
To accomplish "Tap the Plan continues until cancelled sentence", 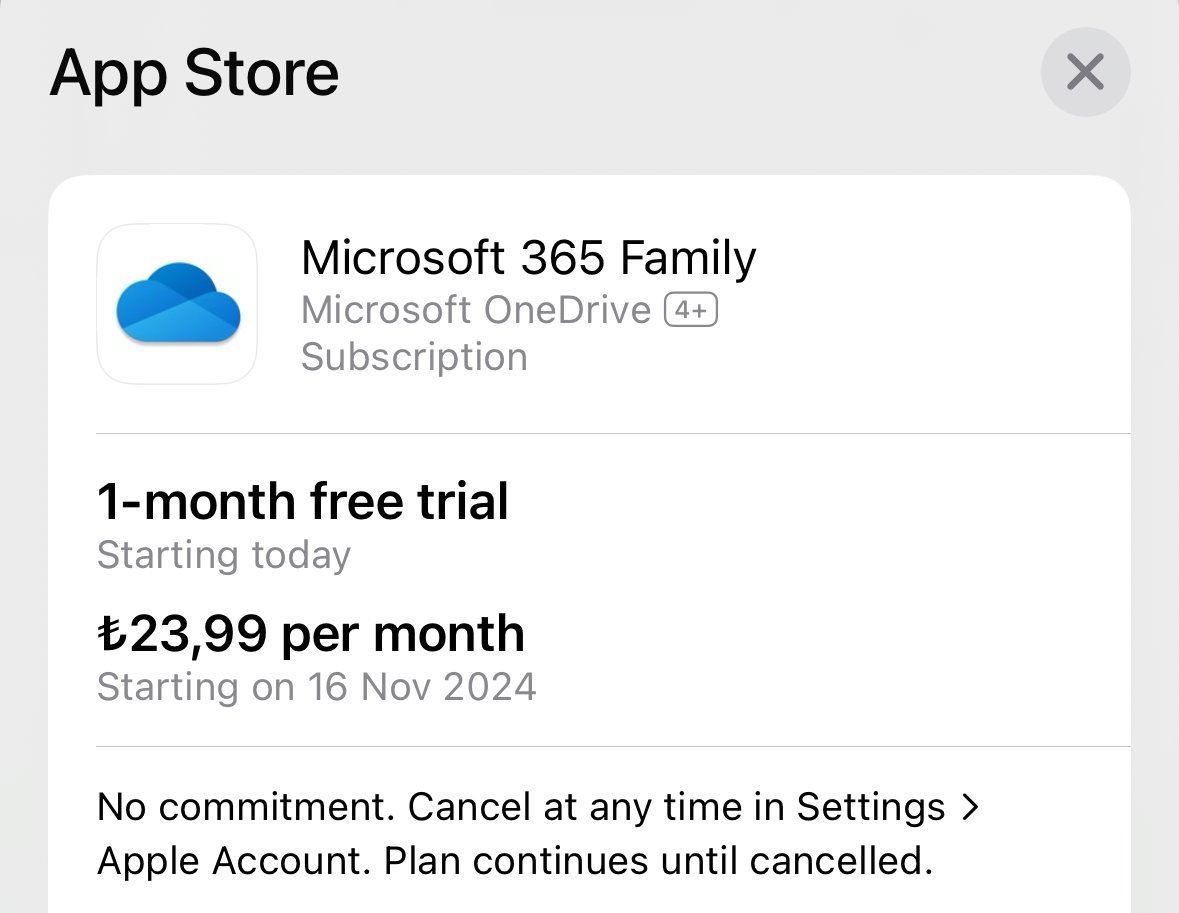I will [659, 861].
